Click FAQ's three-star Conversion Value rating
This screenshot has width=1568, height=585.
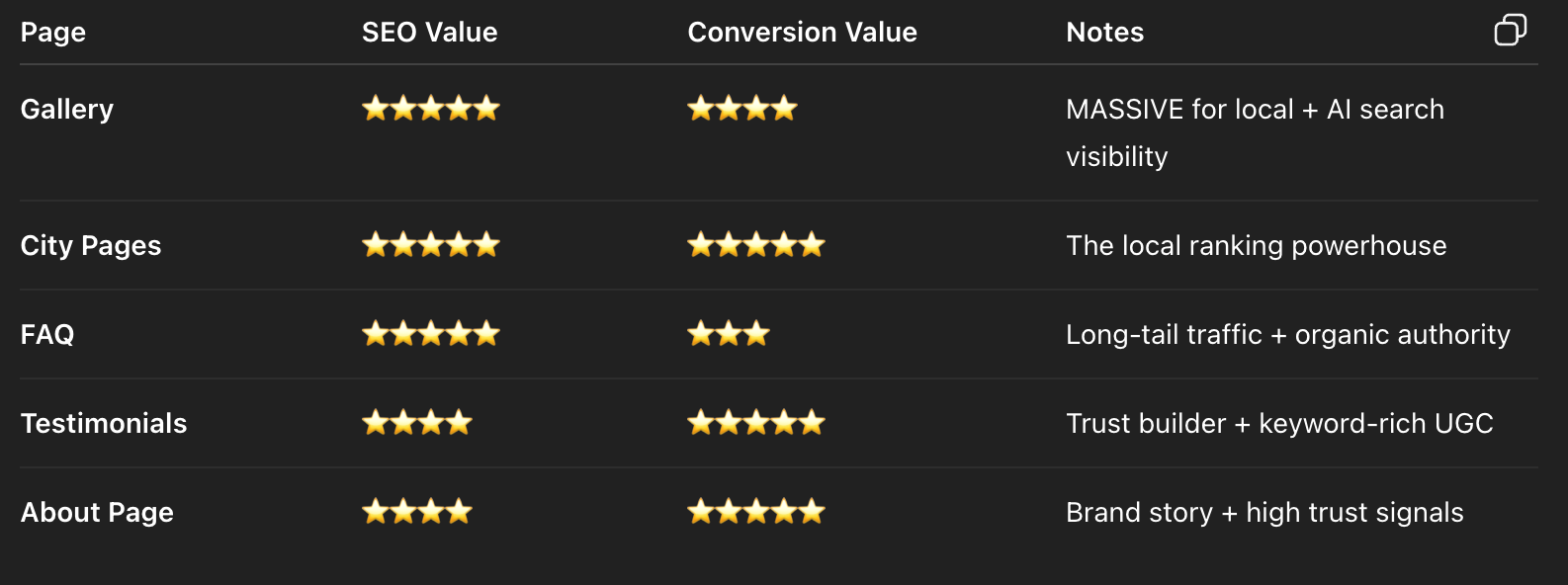point(728,334)
